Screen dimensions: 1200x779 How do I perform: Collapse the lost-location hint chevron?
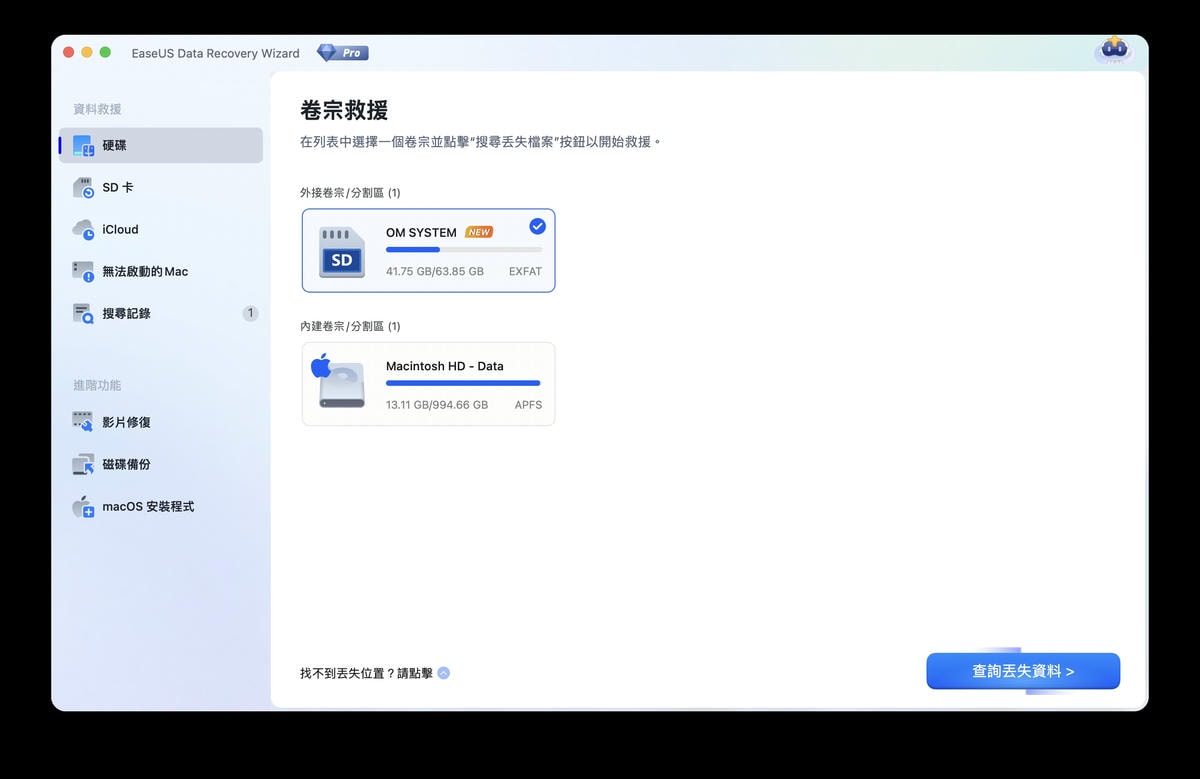441,672
